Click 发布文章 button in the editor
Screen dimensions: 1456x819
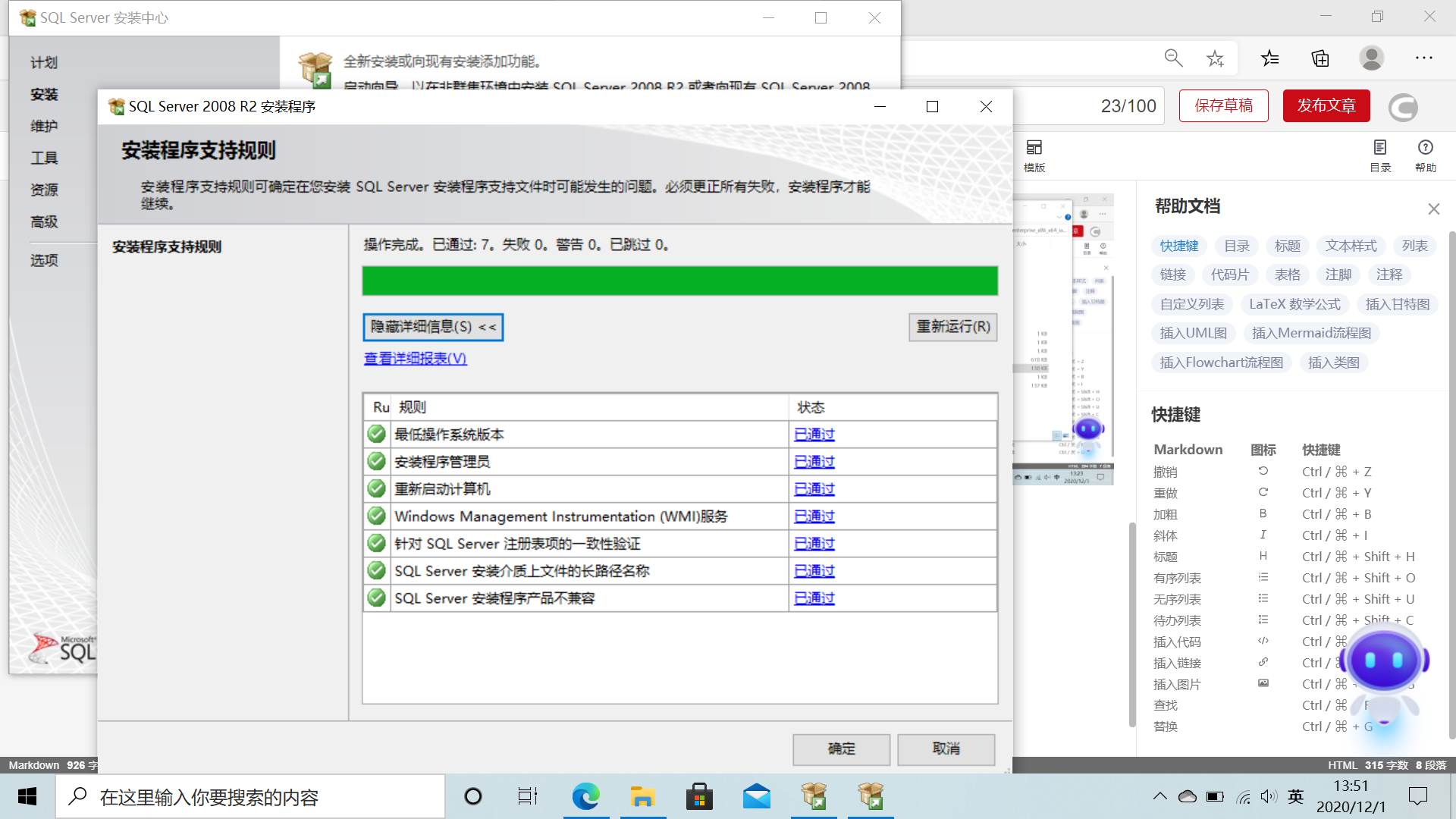click(1326, 105)
